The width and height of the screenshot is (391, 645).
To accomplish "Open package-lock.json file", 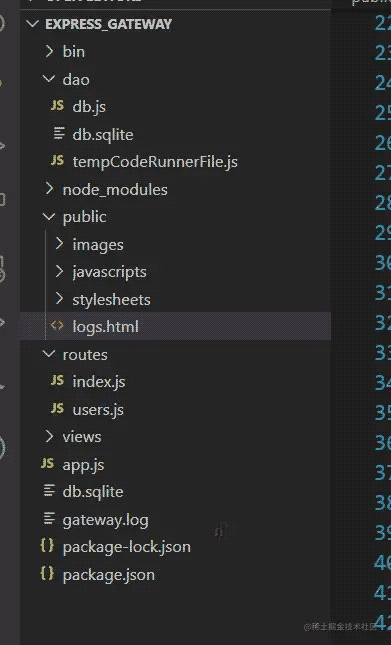I will (x=127, y=547).
